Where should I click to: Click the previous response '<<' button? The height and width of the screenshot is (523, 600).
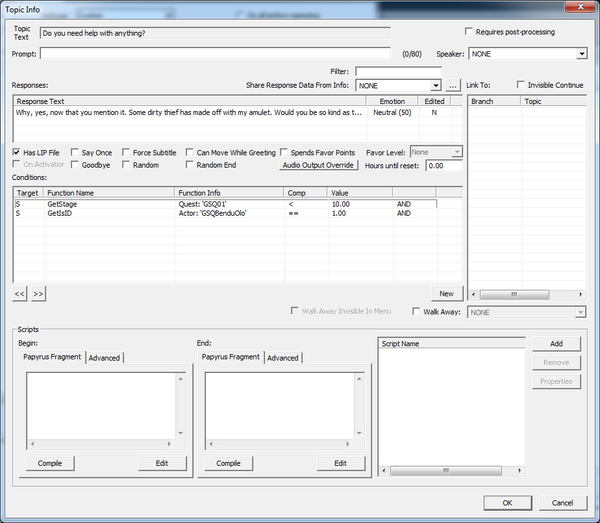click(19, 294)
